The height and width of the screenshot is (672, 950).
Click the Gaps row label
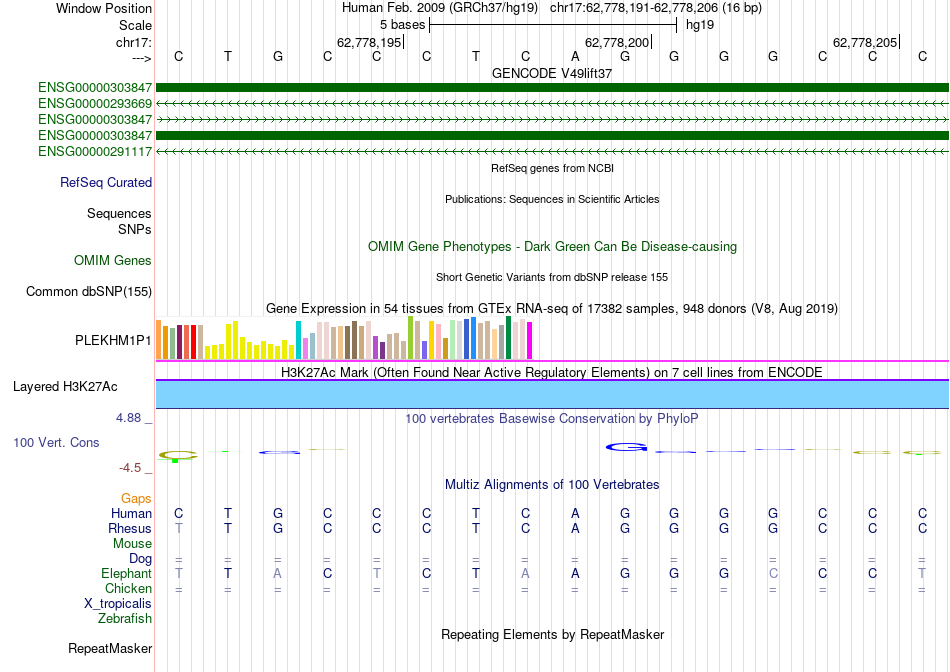point(136,499)
